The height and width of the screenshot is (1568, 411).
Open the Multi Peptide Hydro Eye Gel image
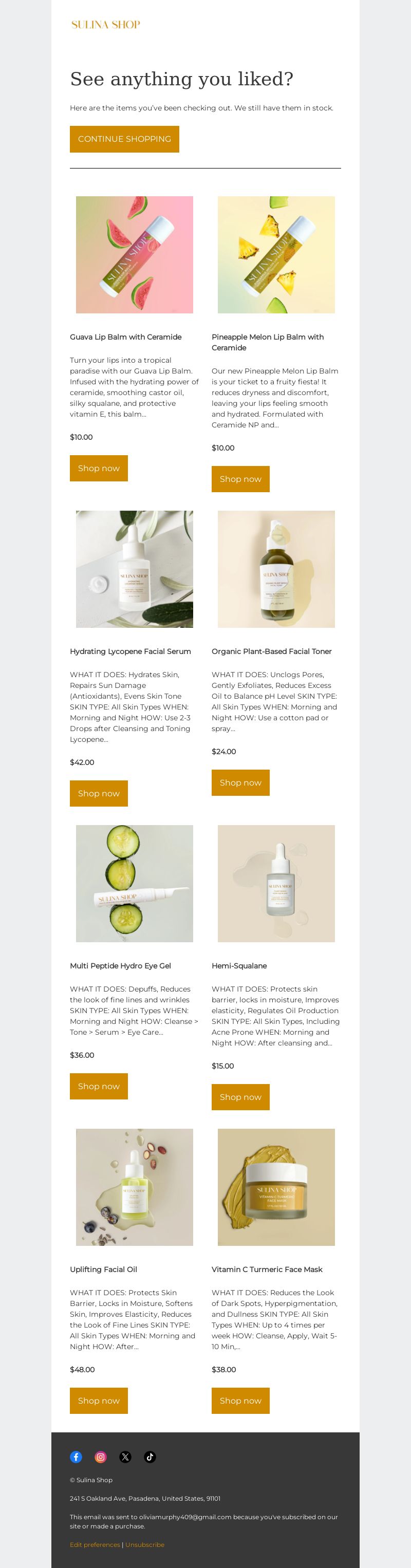135,883
